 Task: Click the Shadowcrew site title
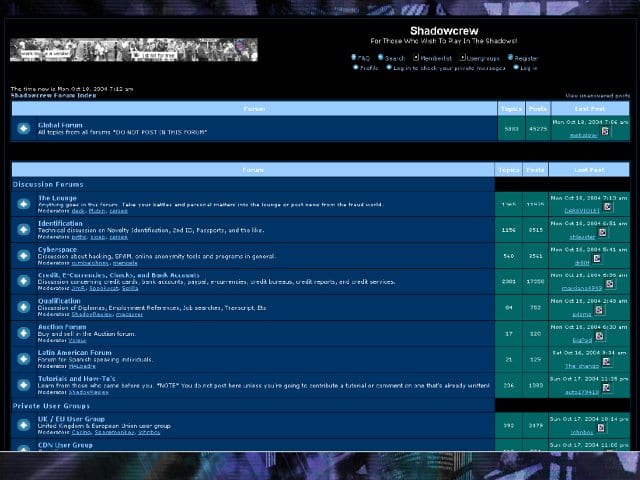pos(444,31)
